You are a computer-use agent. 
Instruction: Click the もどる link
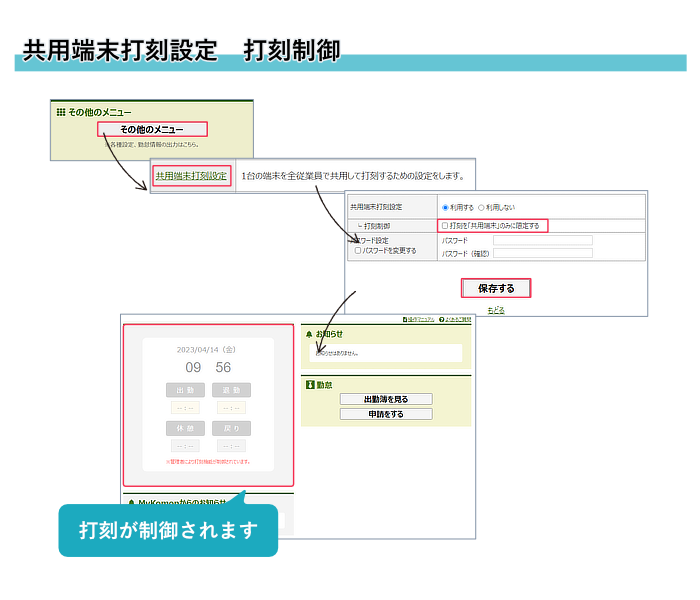tap(496, 310)
